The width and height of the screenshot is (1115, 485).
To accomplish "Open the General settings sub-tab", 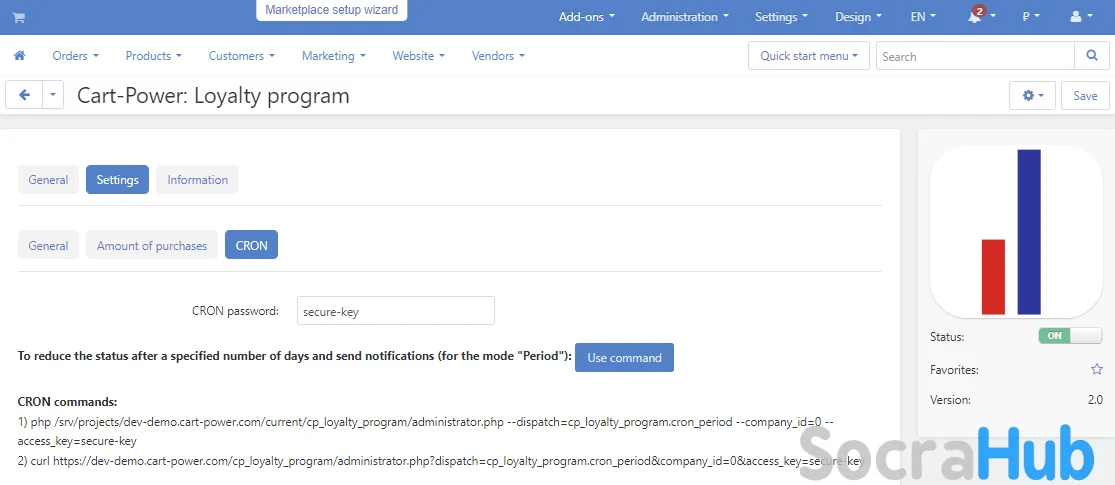I will click(48, 245).
